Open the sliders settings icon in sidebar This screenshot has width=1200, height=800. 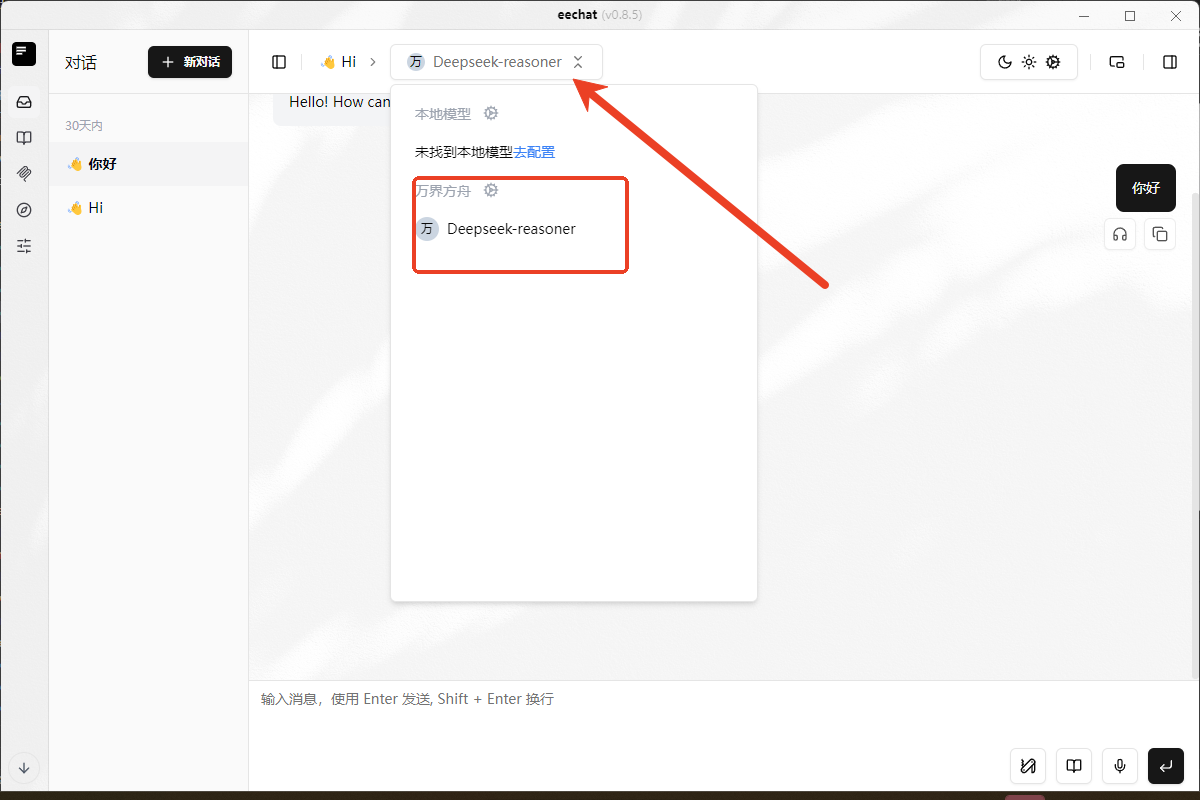click(24, 246)
